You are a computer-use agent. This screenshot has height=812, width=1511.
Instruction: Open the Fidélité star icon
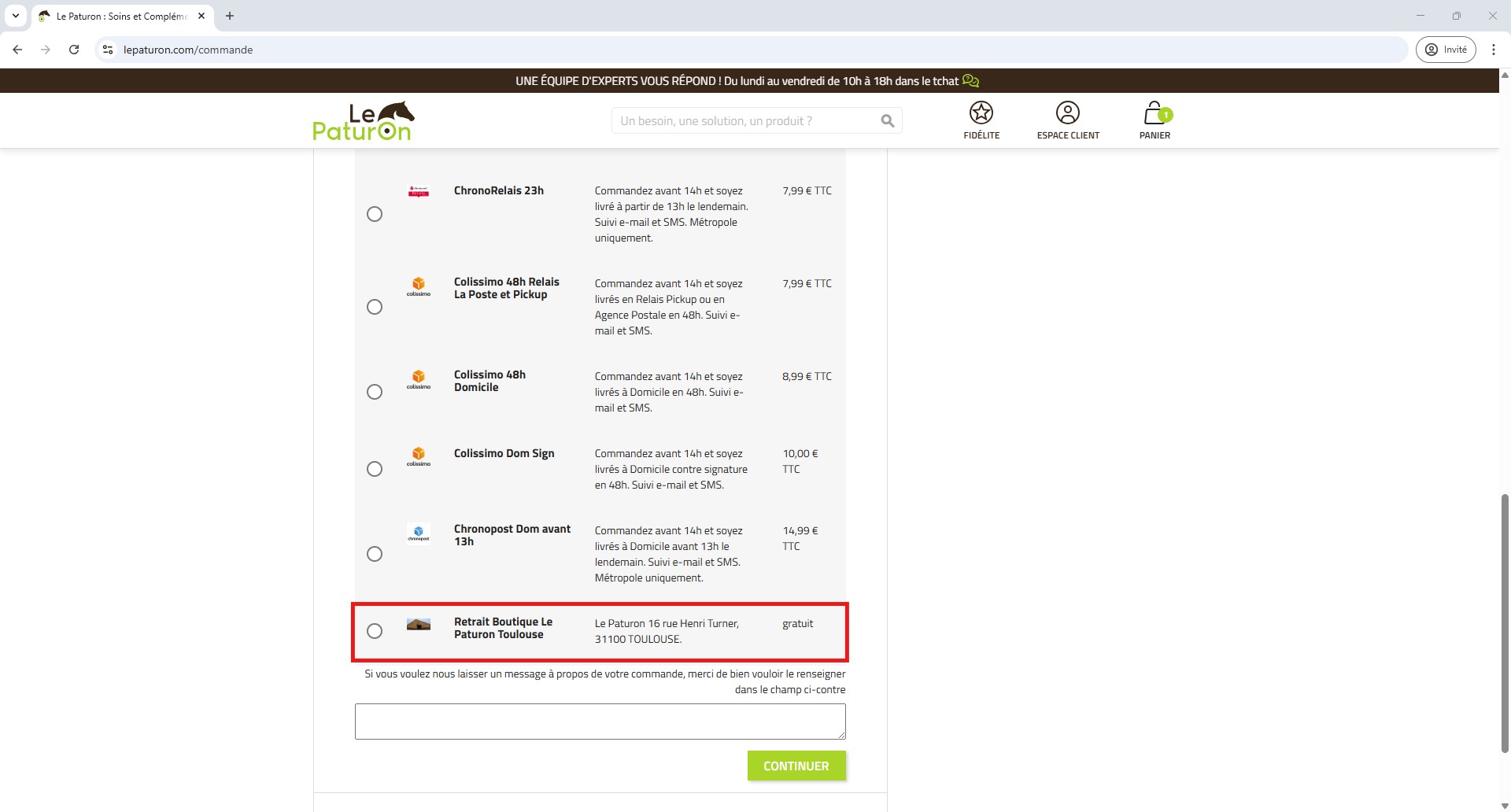[x=981, y=113]
